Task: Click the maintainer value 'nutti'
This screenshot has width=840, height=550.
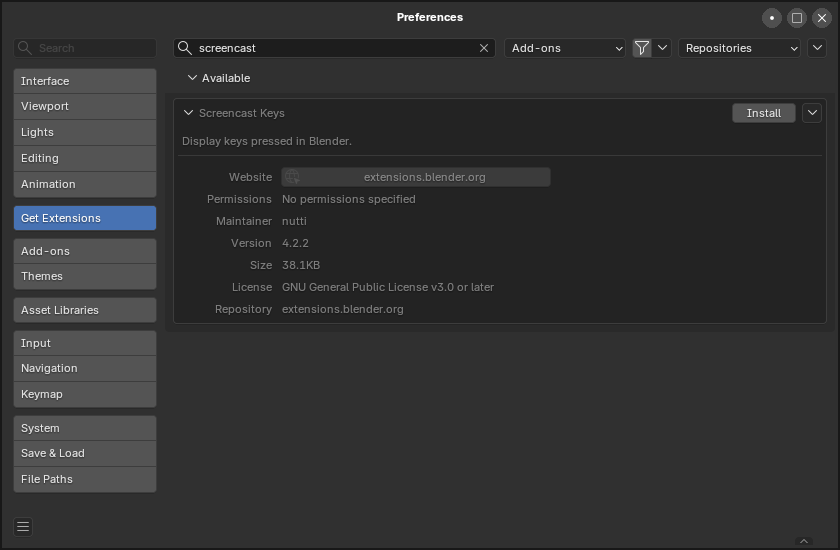Action: tap(294, 221)
